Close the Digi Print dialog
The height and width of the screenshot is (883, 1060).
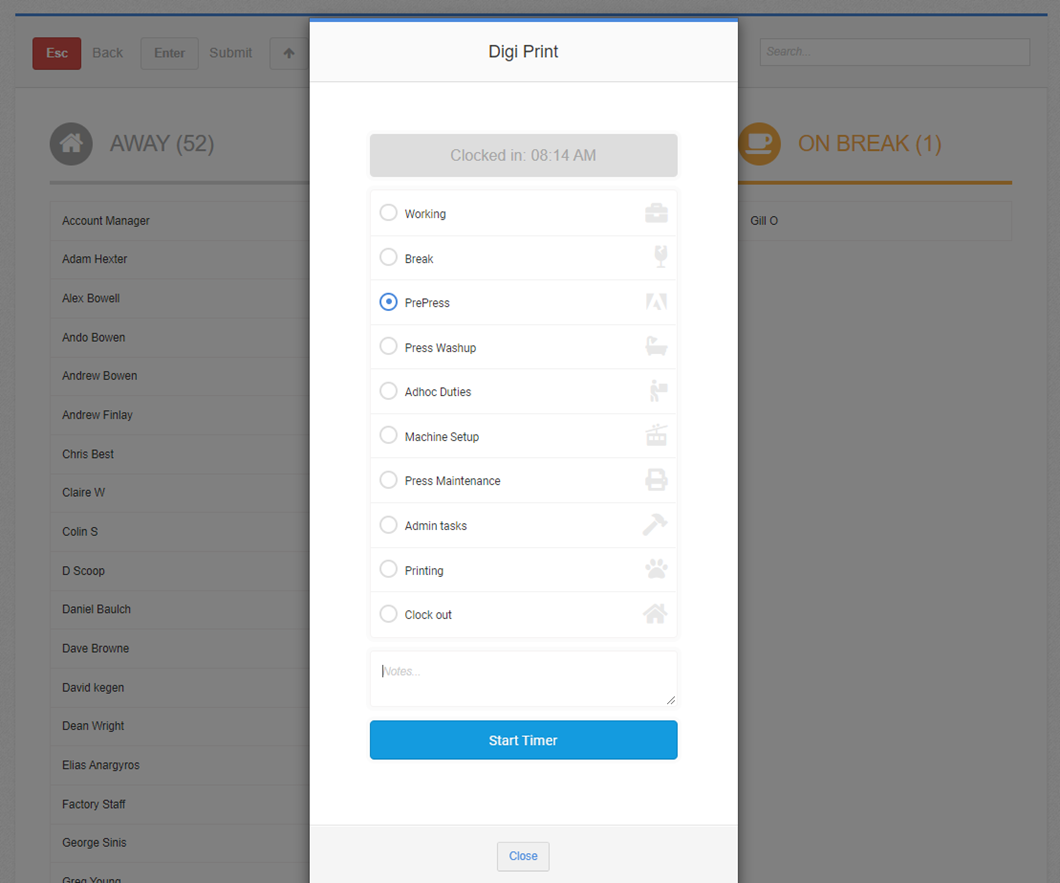coord(523,856)
